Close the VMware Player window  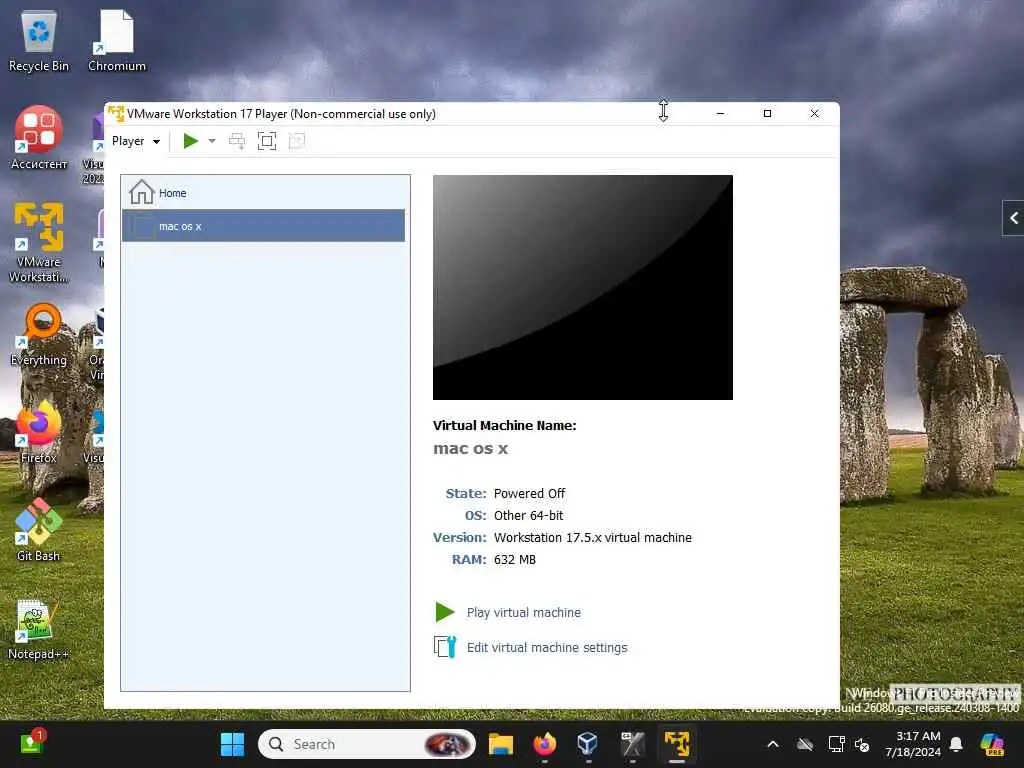point(814,114)
